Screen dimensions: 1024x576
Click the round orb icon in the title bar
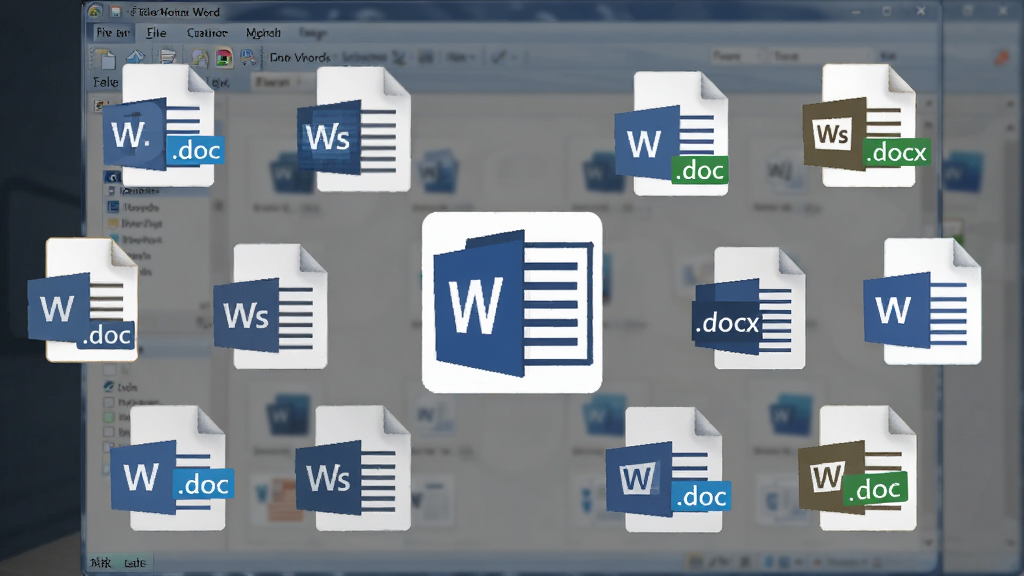tap(95, 11)
